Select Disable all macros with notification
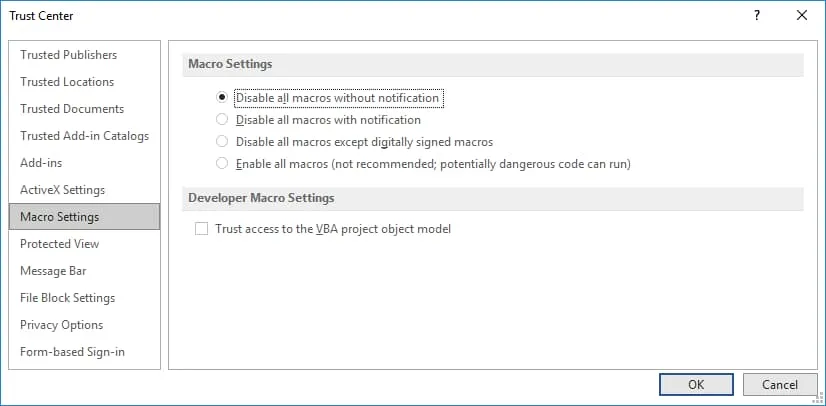 point(222,120)
